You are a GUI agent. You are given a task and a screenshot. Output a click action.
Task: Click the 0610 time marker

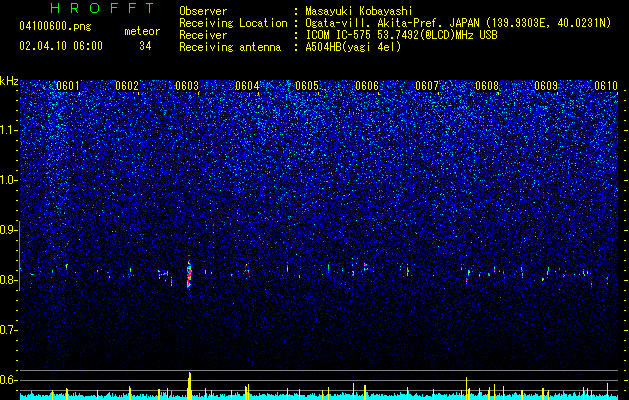tap(606, 86)
